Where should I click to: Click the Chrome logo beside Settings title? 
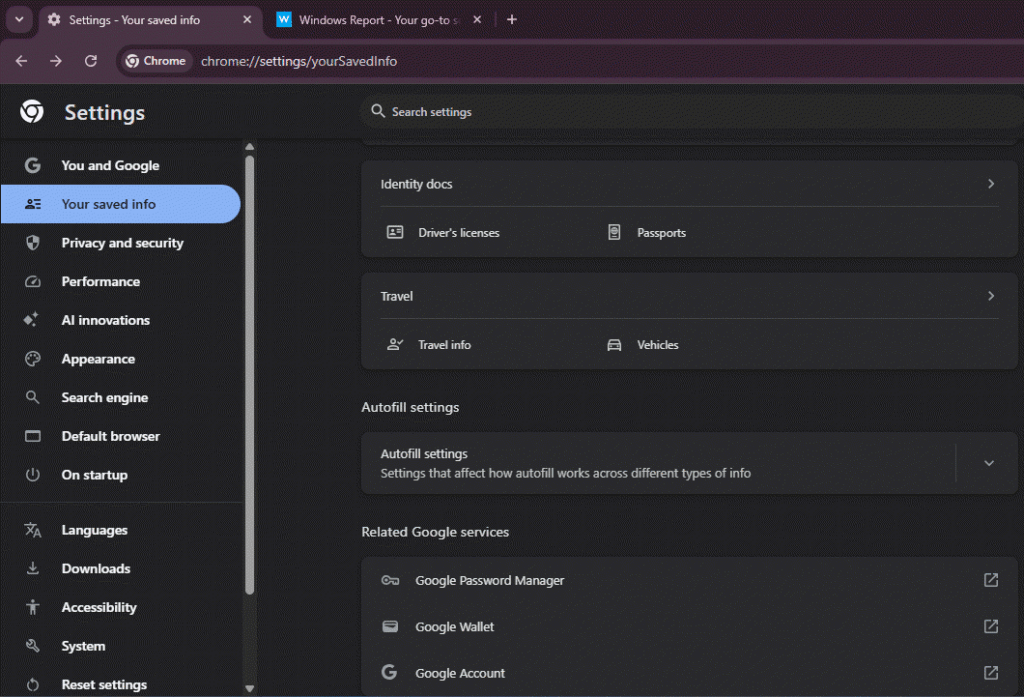coord(32,112)
